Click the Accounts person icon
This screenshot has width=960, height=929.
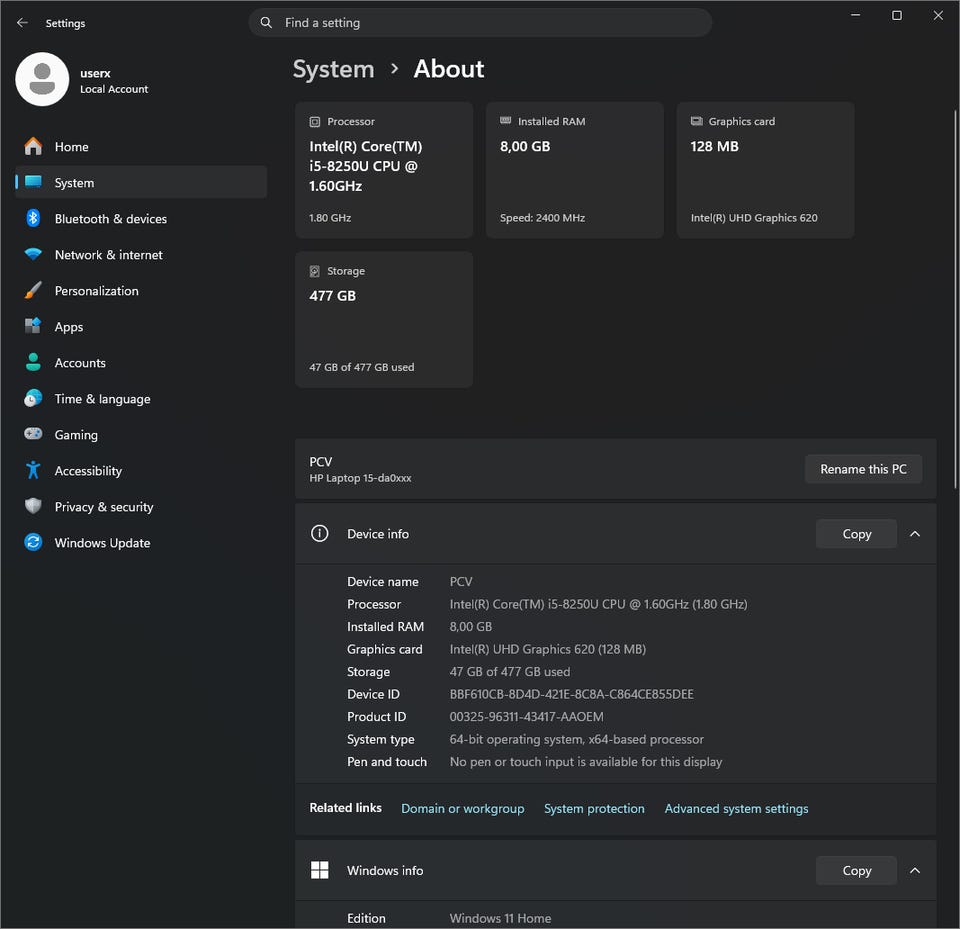click(33, 362)
